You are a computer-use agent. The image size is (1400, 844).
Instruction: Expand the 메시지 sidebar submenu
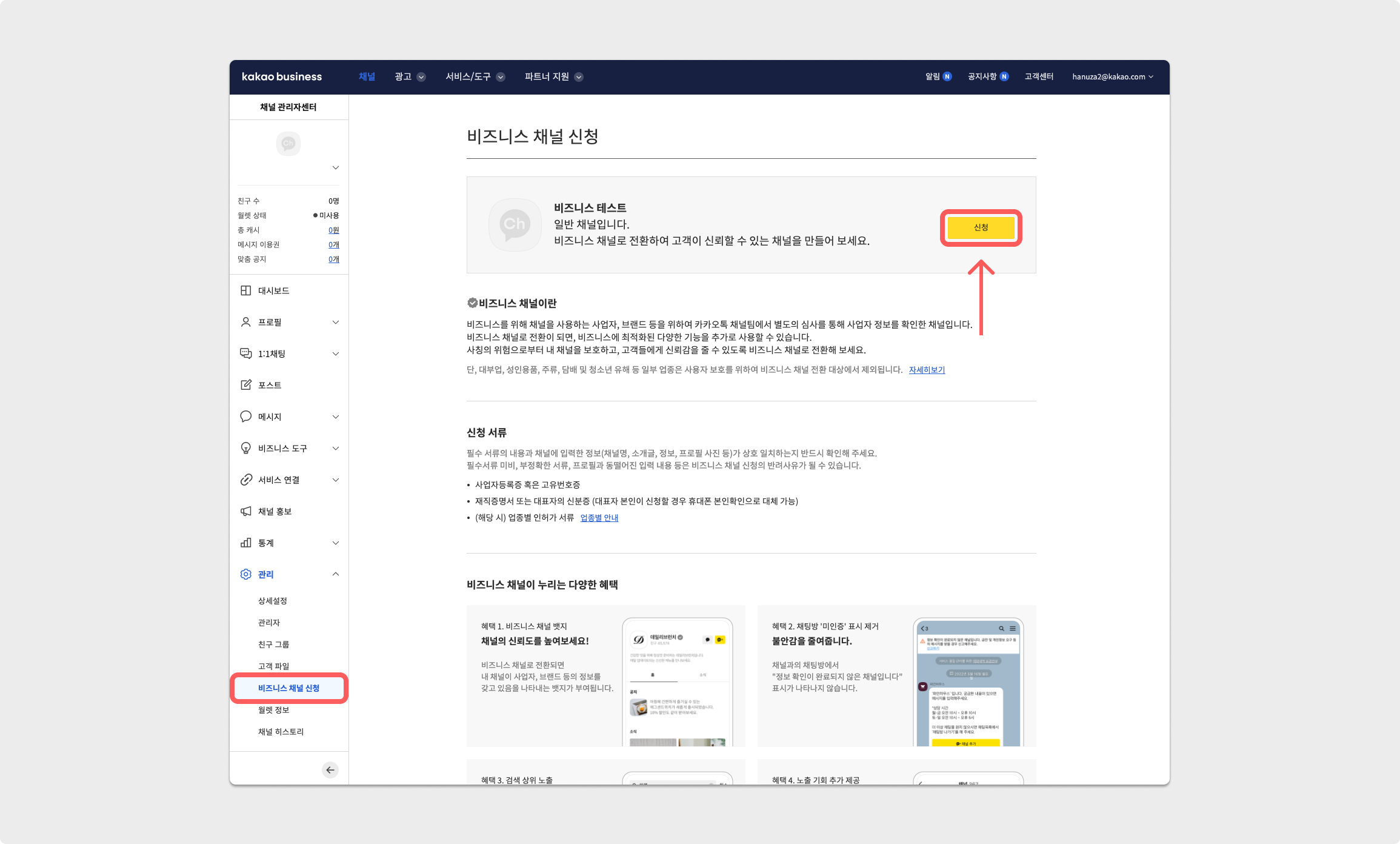[335, 417]
